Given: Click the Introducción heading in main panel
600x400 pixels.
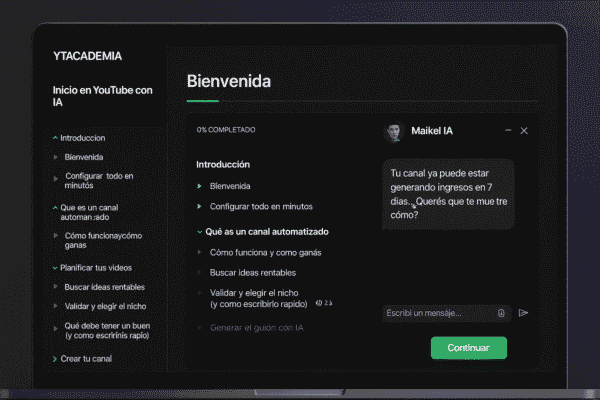Looking at the screenshot, I should coord(223,165).
